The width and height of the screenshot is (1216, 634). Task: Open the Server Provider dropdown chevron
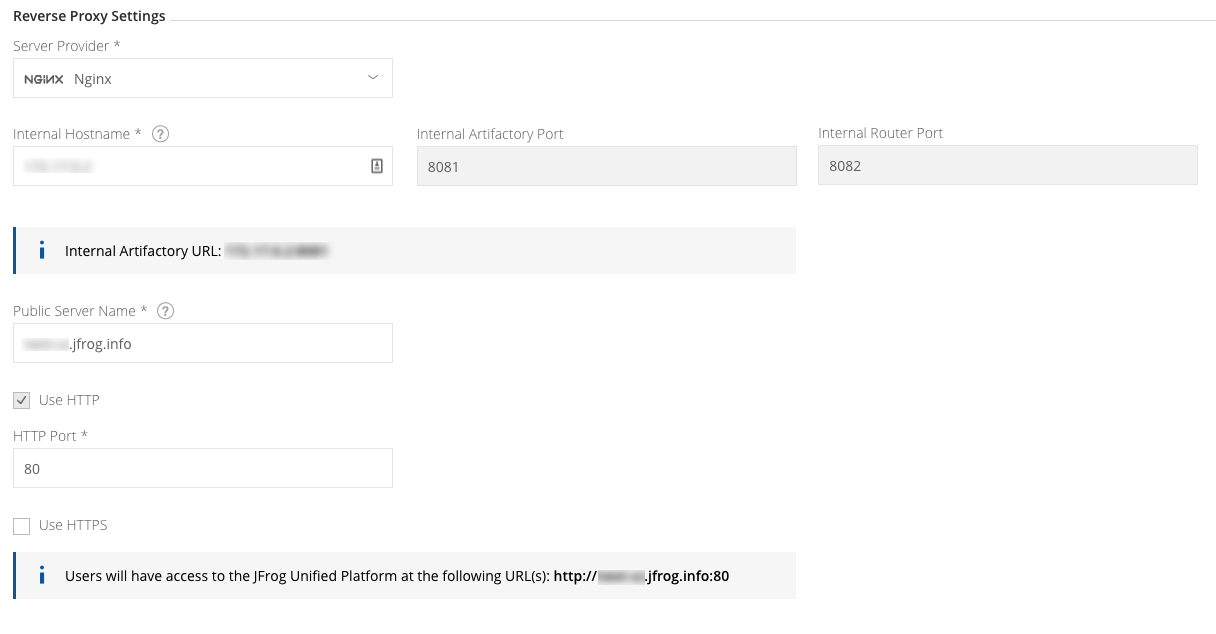point(372,77)
